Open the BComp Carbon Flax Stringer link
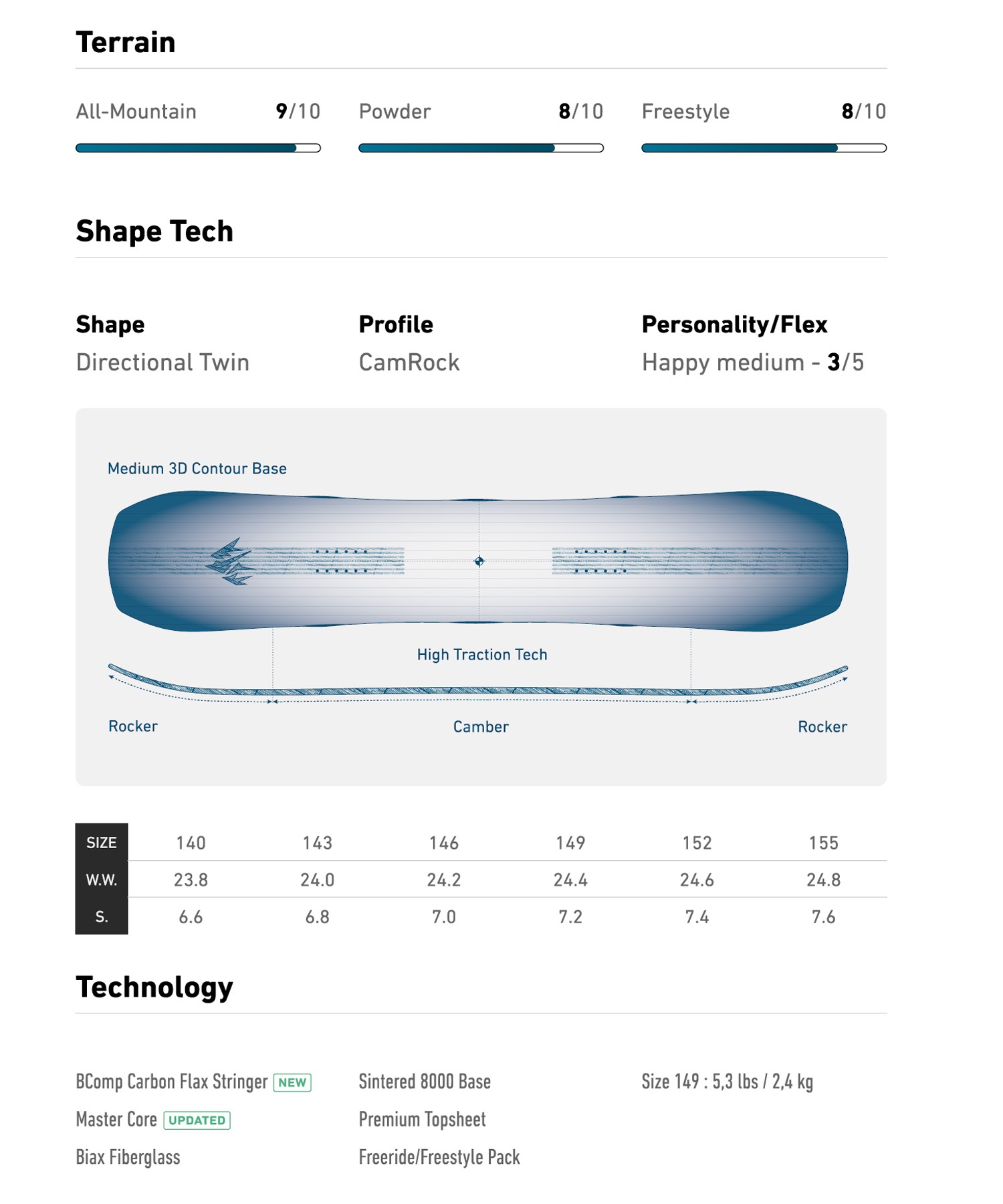This screenshot has width=1003, height=1204. (x=172, y=1082)
